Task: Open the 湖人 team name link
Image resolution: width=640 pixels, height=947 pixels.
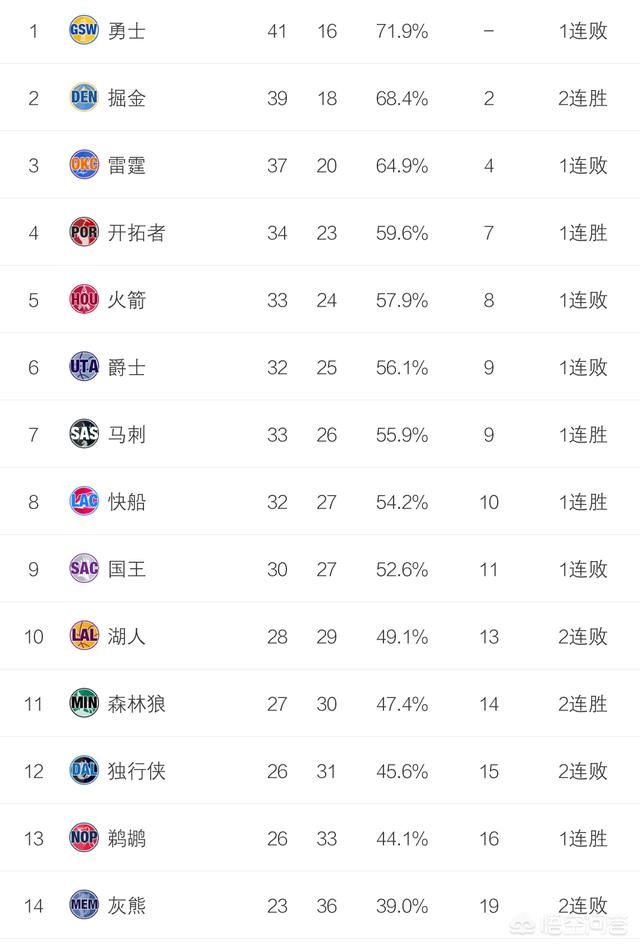Action: click(127, 637)
